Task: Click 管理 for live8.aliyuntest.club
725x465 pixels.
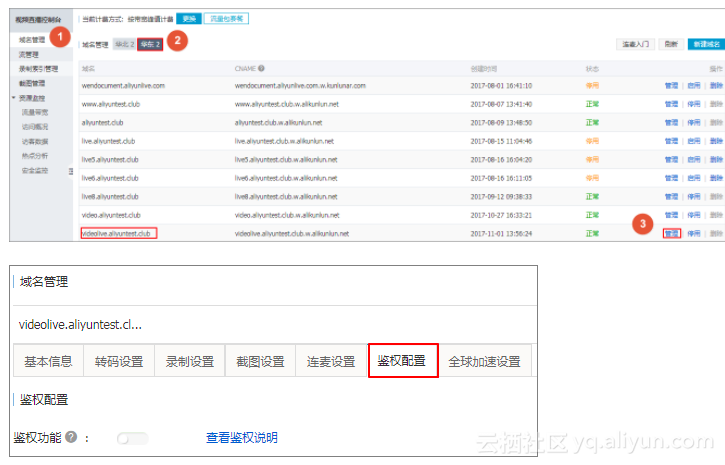Action: [671, 196]
